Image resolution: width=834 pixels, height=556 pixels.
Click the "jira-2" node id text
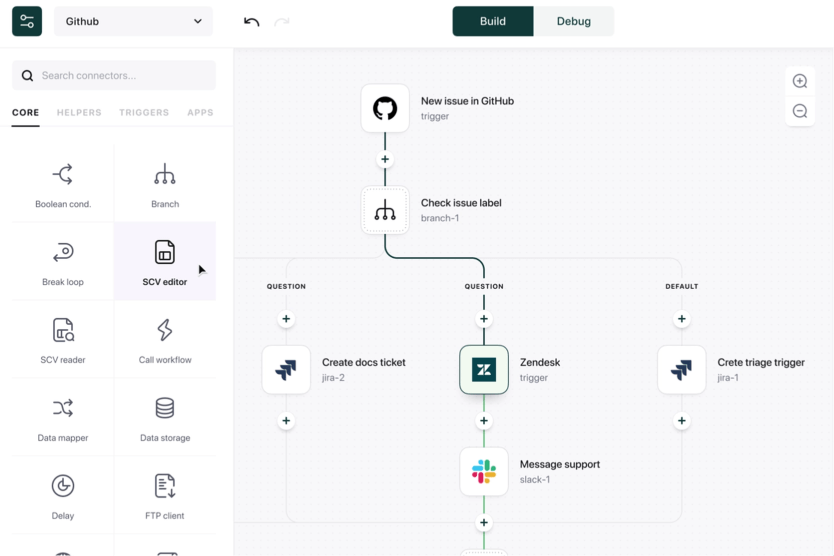(333, 378)
